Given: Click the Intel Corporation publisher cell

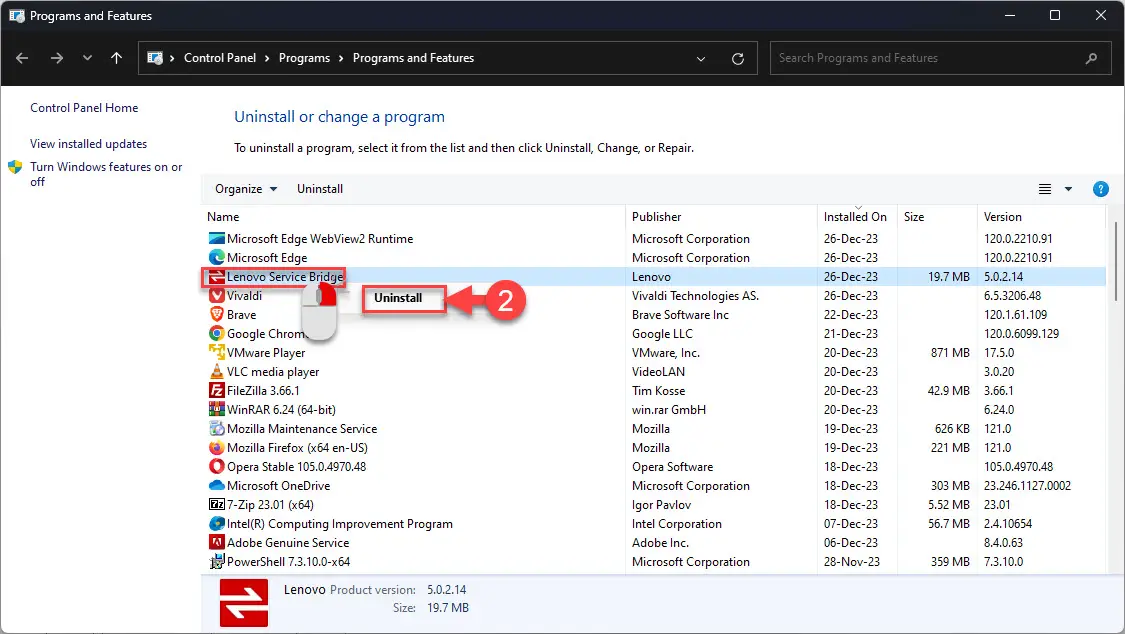Looking at the screenshot, I should click(x=677, y=524).
